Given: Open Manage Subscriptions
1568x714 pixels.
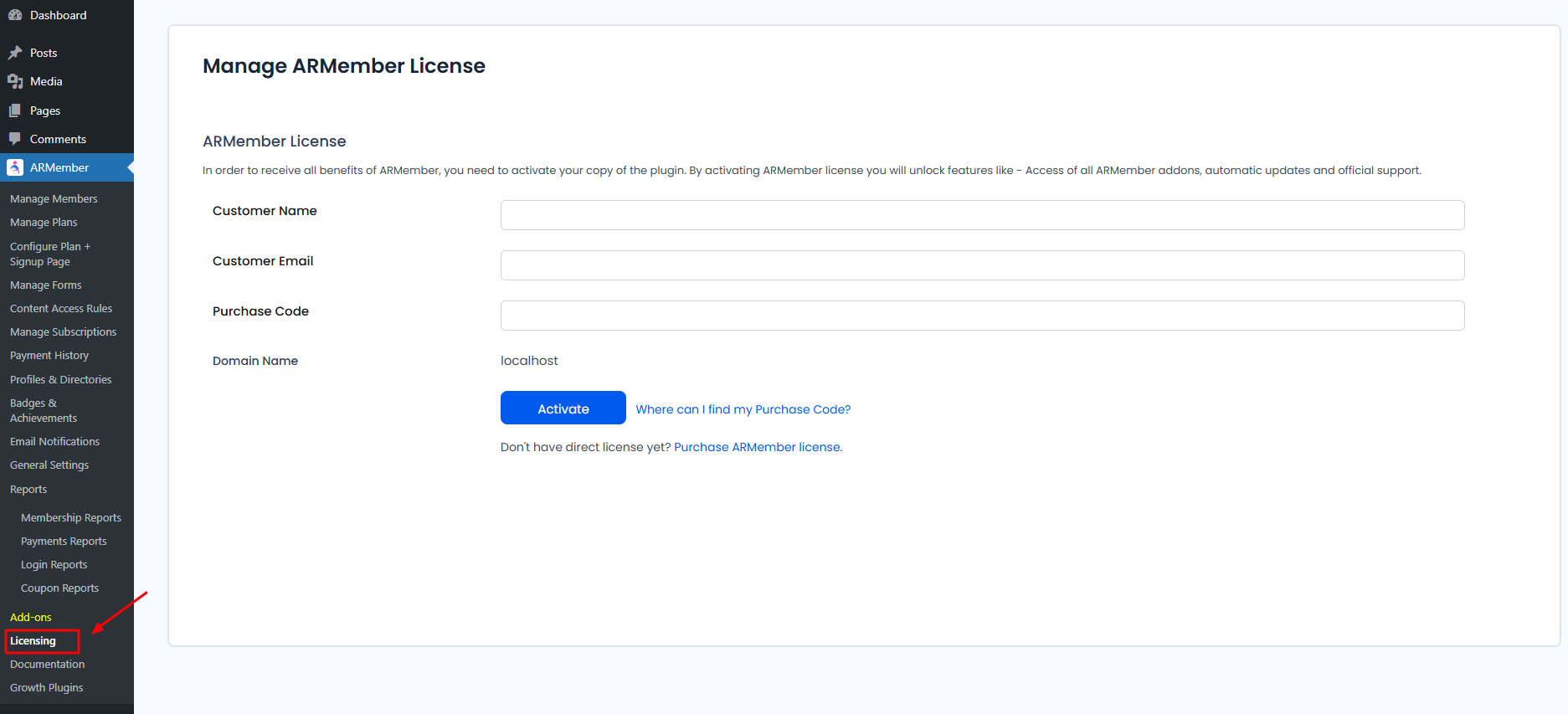Looking at the screenshot, I should [63, 332].
